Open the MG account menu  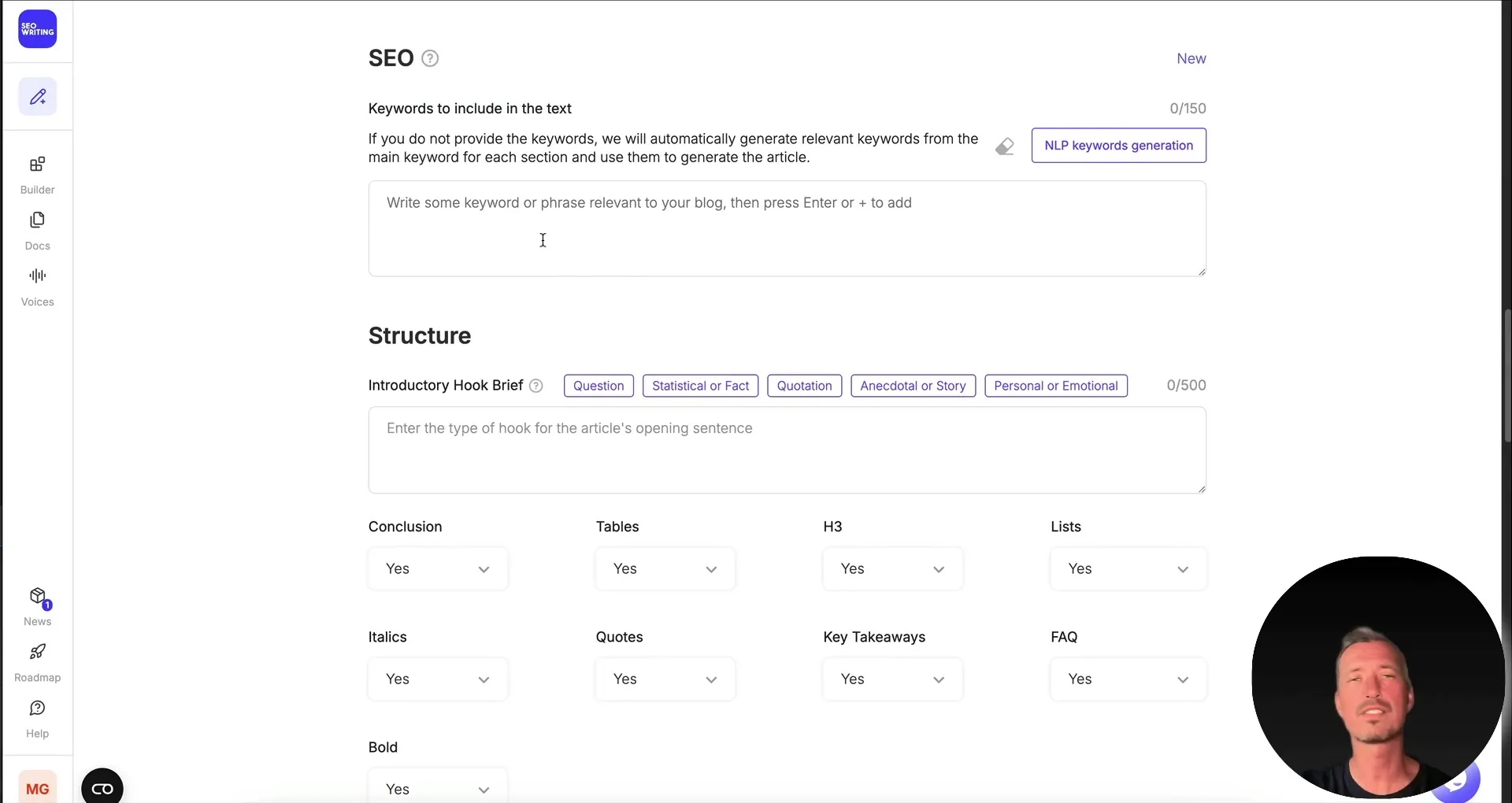tap(37, 786)
